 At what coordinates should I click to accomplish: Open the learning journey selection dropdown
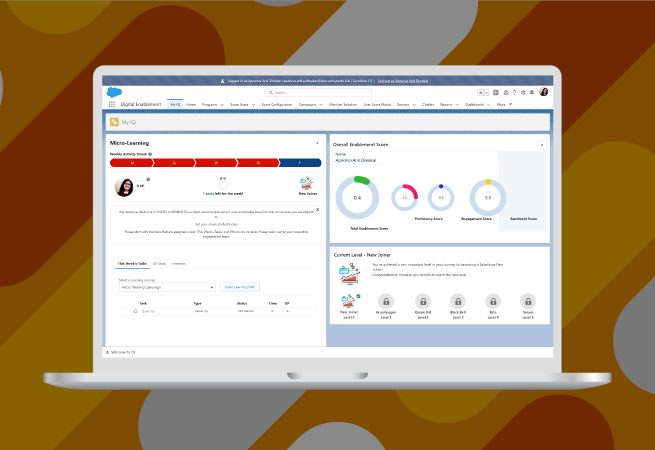click(x=167, y=287)
